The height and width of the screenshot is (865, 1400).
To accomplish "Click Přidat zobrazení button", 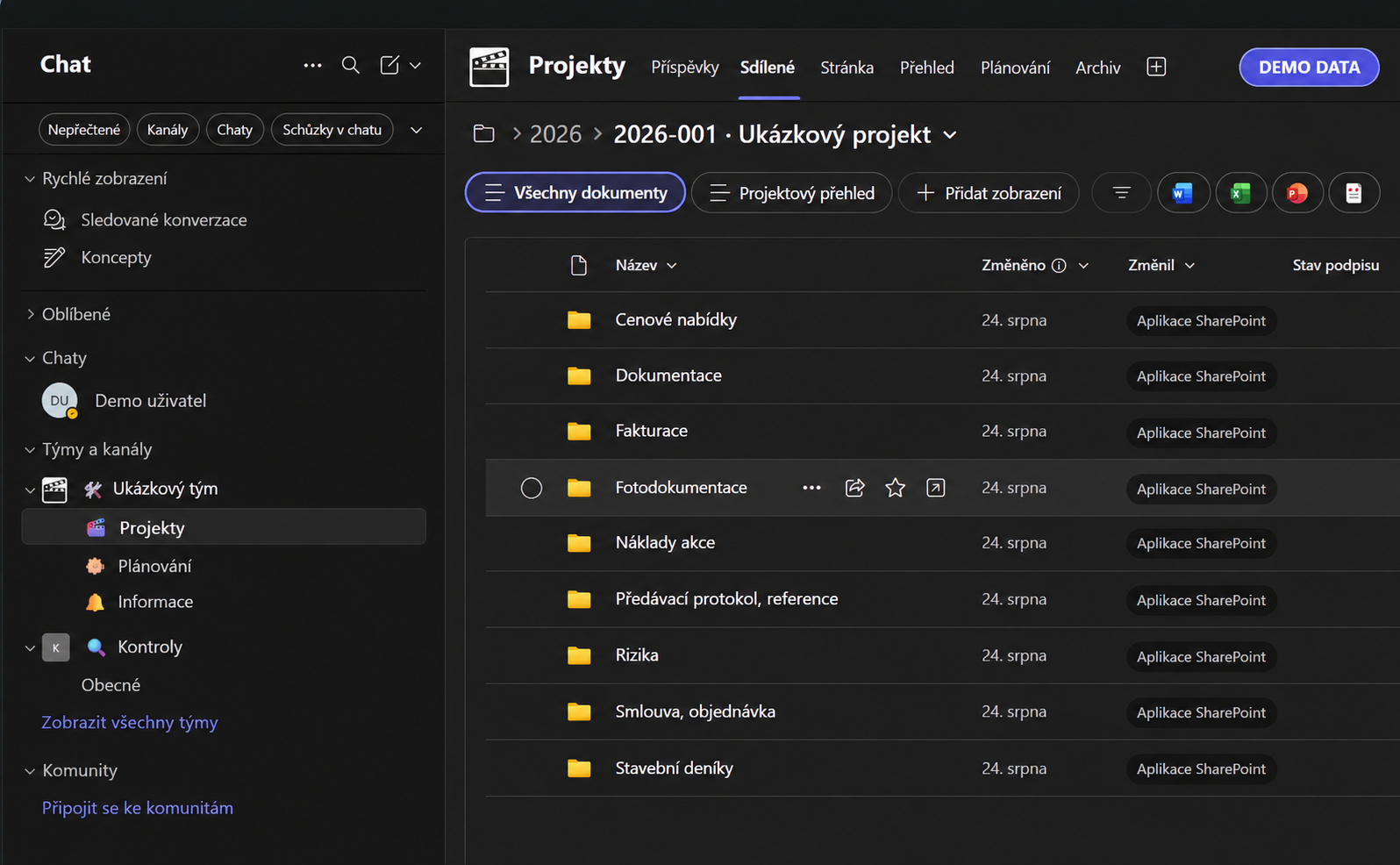I will (989, 193).
